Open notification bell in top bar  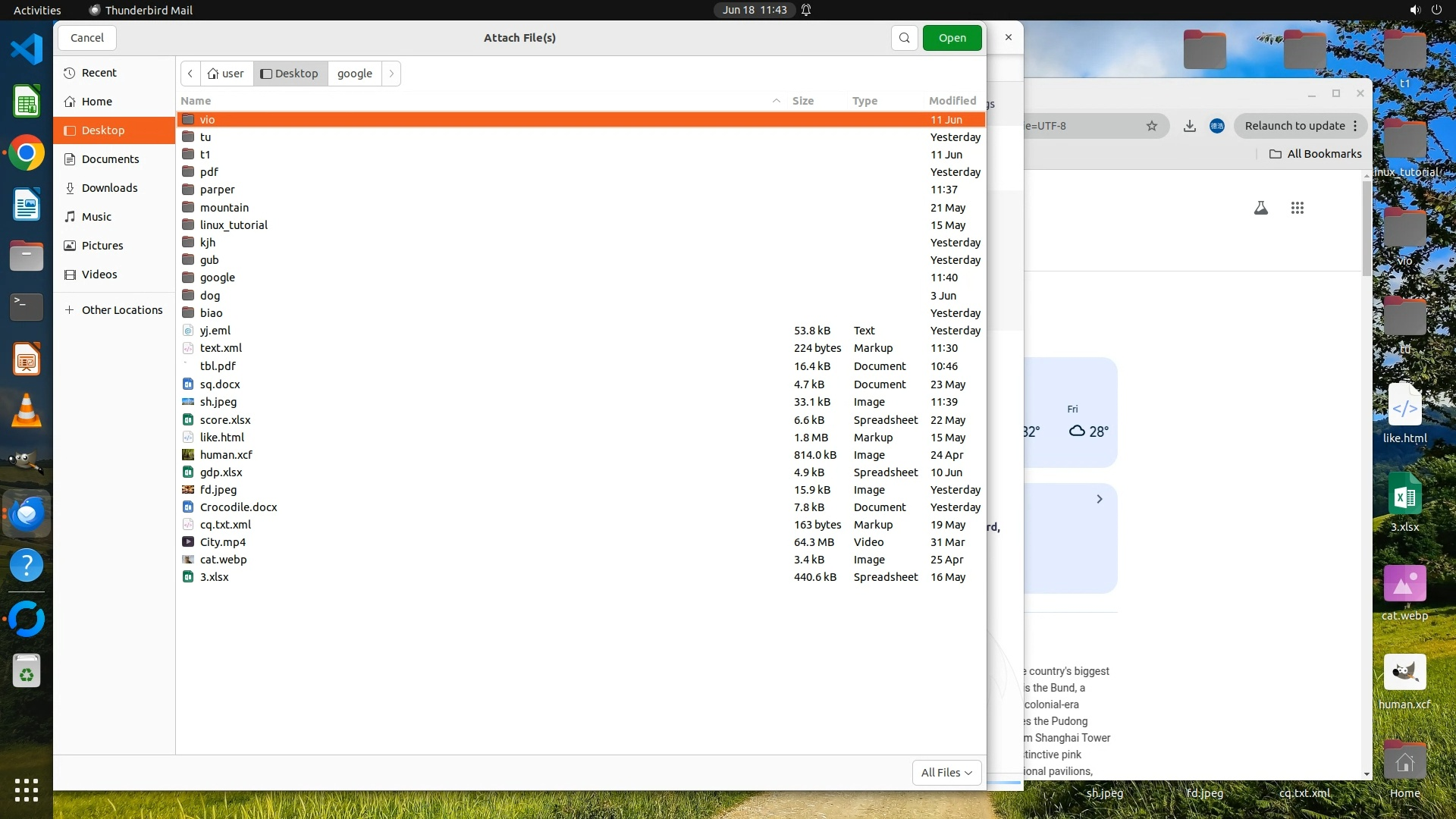pos(806,10)
